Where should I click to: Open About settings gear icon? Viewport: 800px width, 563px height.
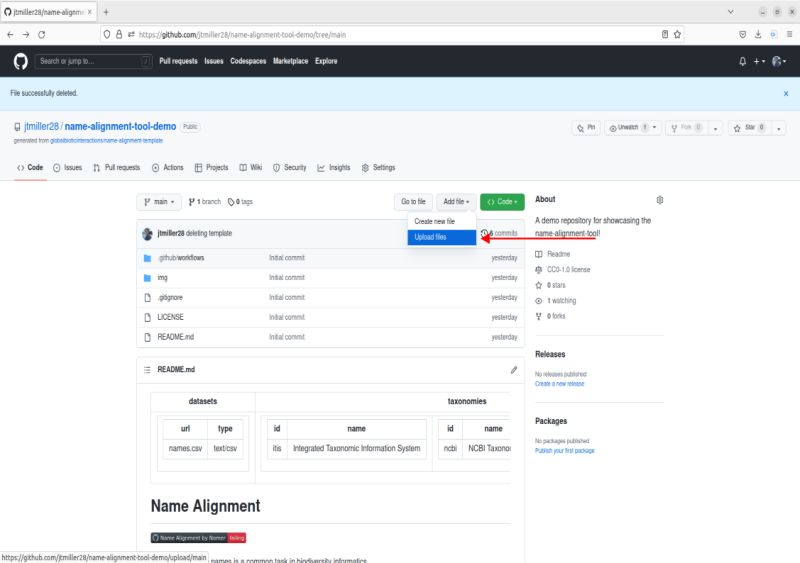click(x=660, y=200)
